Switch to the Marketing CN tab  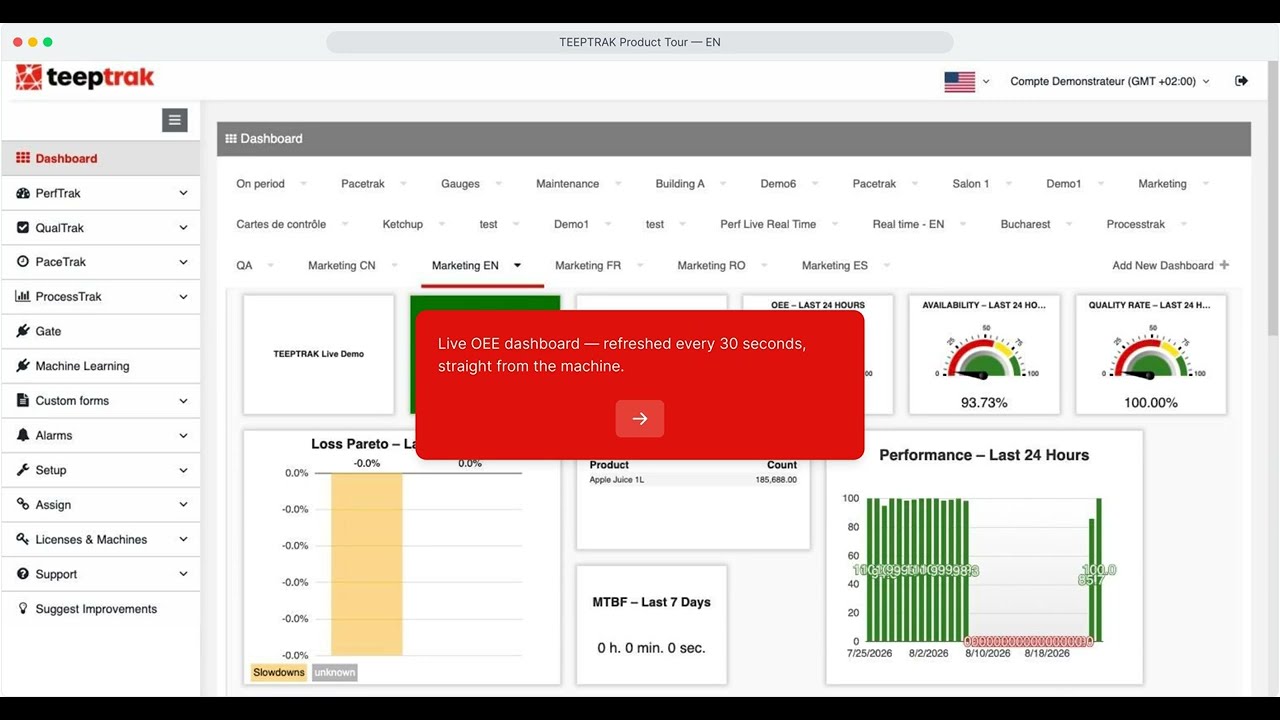342,265
